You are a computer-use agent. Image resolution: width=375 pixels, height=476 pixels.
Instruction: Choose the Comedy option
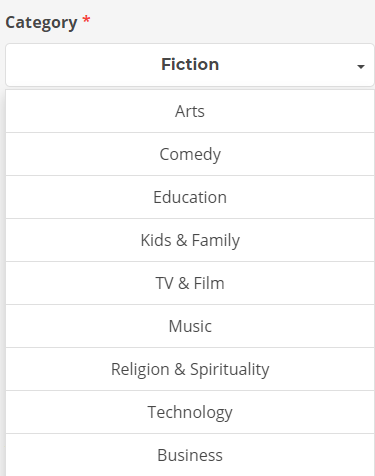pos(190,154)
